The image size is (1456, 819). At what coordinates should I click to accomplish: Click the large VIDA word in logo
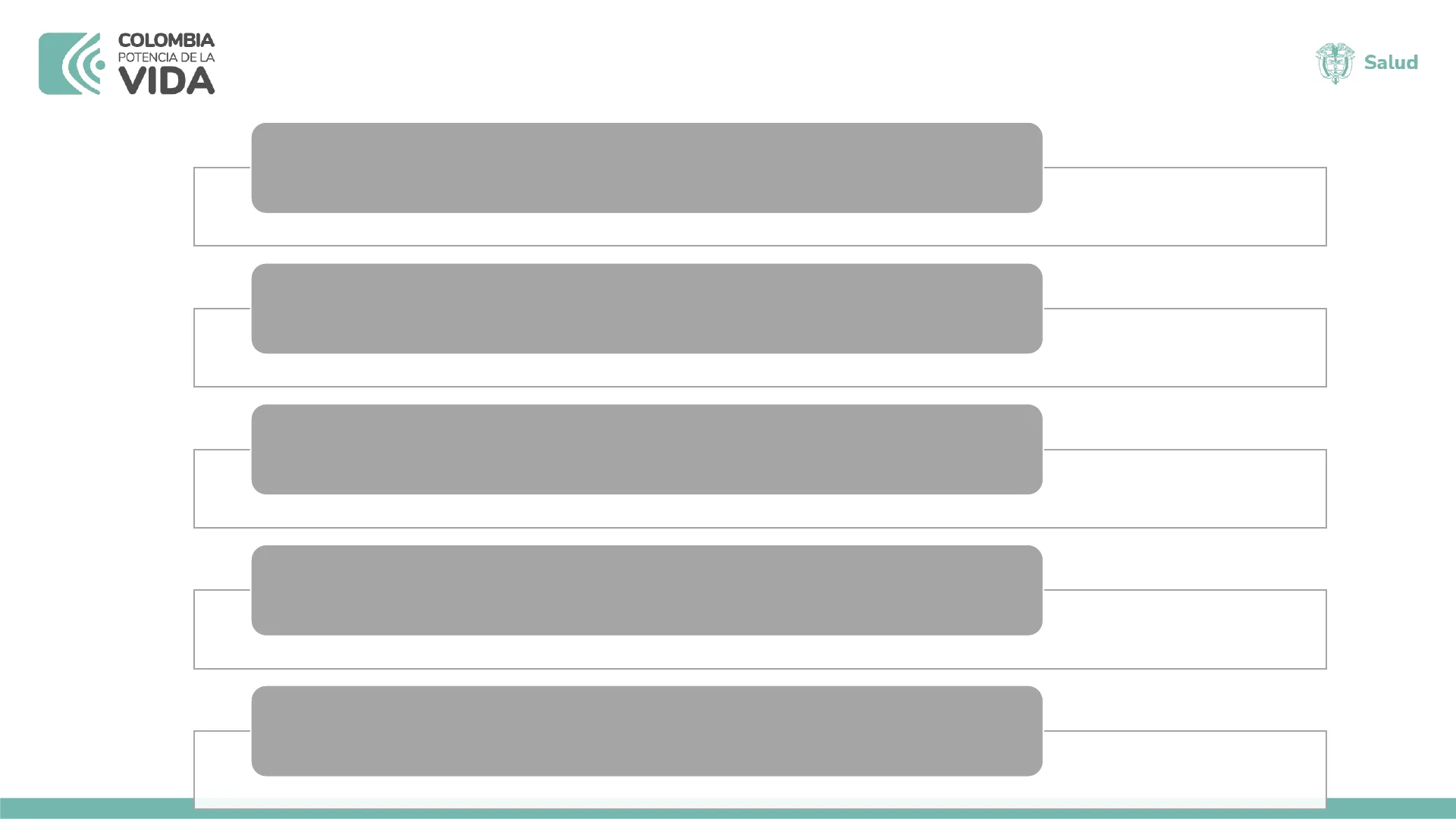(x=166, y=81)
